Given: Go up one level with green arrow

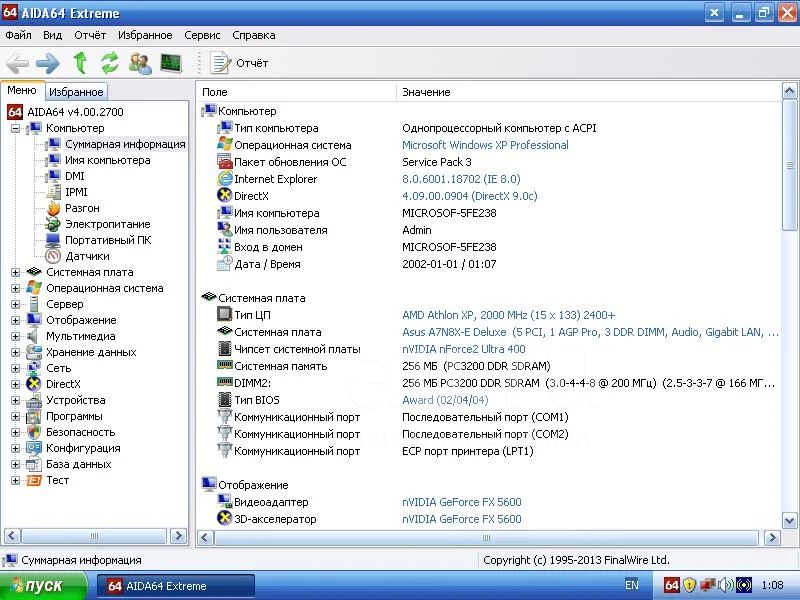Looking at the screenshot, I should pos(80,63).
